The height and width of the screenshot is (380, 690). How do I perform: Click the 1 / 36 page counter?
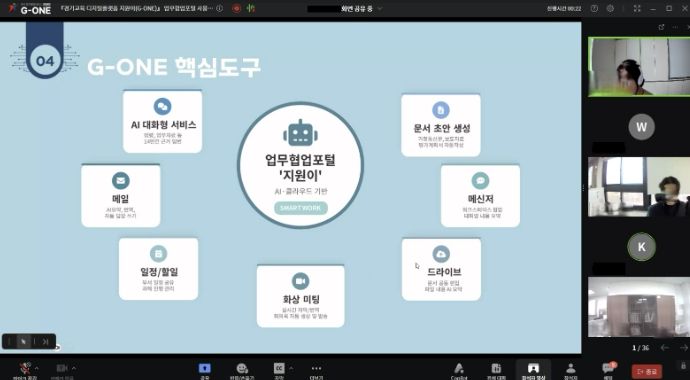click(641, 348)
